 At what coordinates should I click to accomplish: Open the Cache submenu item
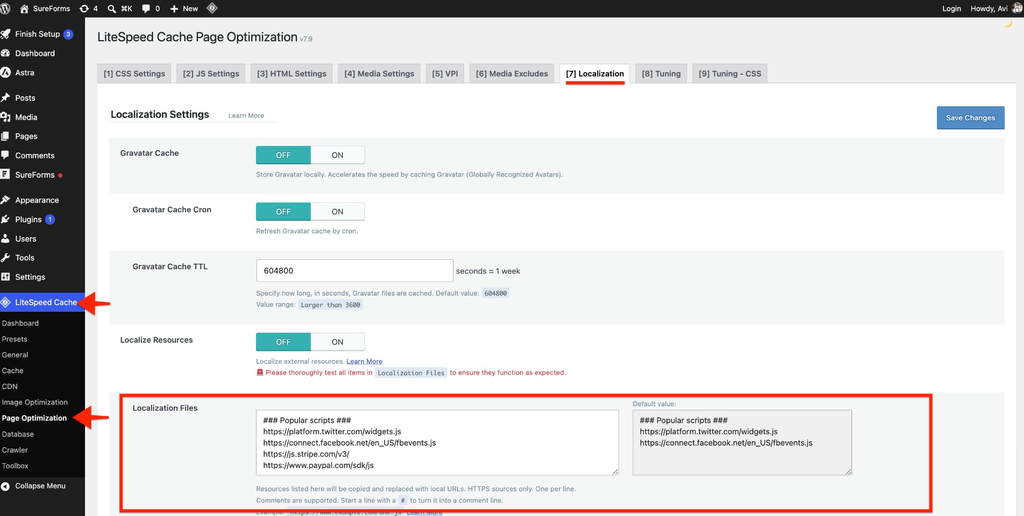pyautogui.click(x=12, y=370)
